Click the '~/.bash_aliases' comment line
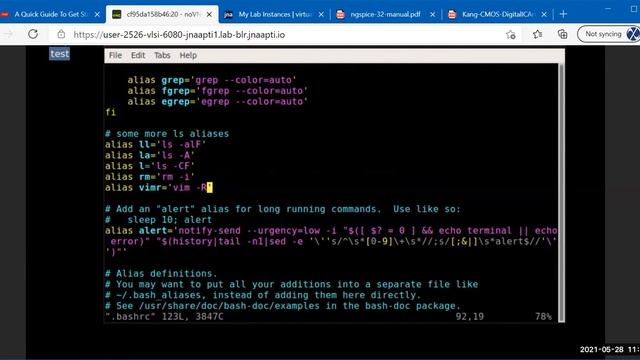The image size is (640, 360). [x=263, y=295]
